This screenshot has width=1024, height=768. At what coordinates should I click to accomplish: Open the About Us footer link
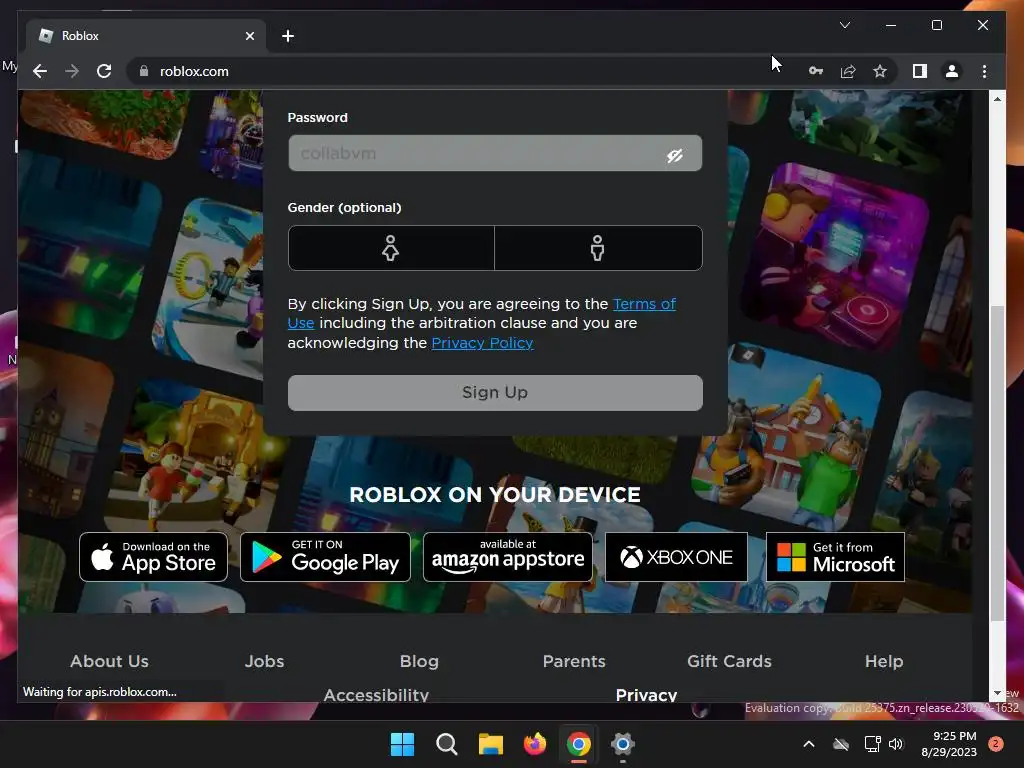(109, 661)
